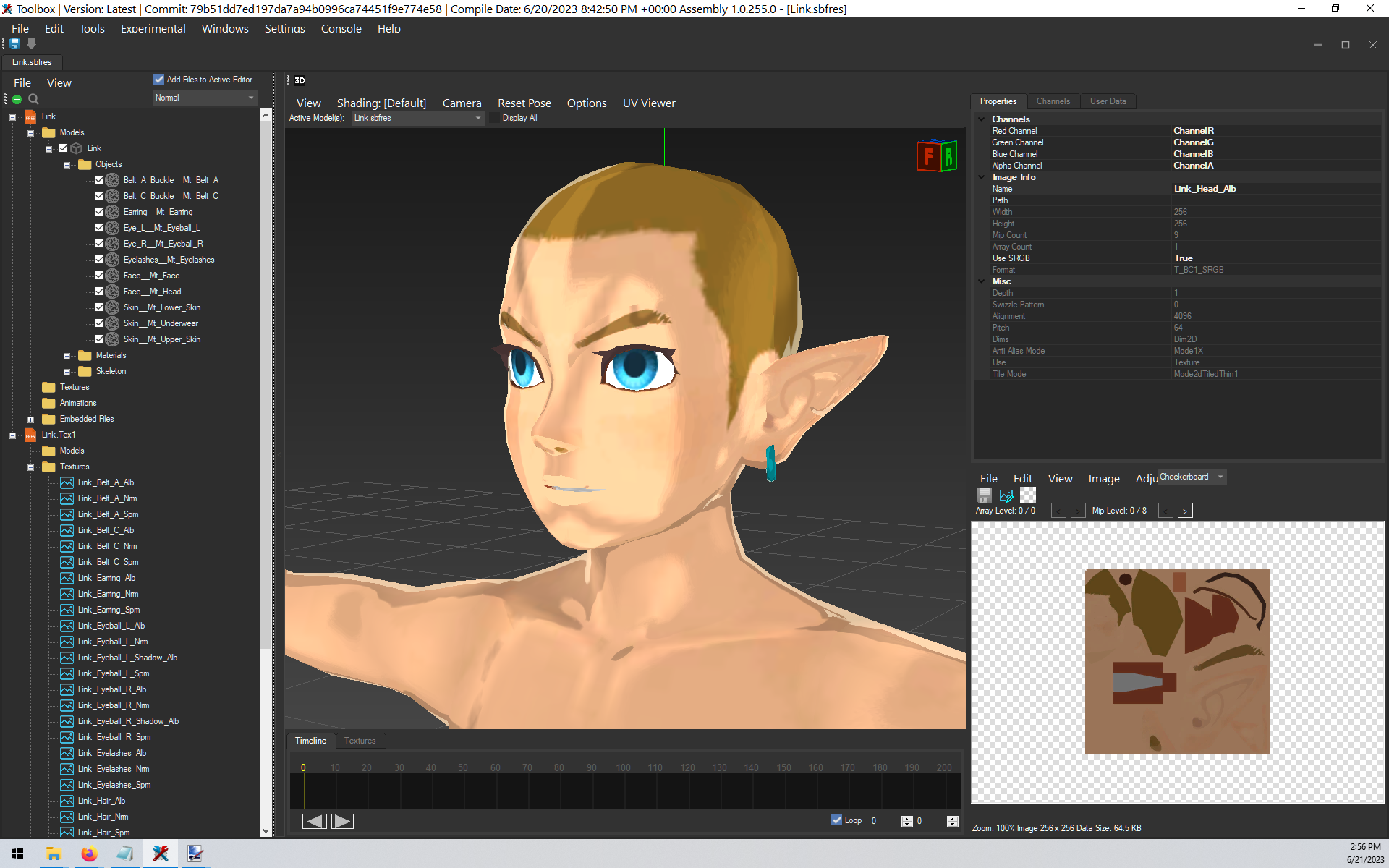Click the advance frame playback button
Screen dimensions: 1389x868
coord(342,821)
